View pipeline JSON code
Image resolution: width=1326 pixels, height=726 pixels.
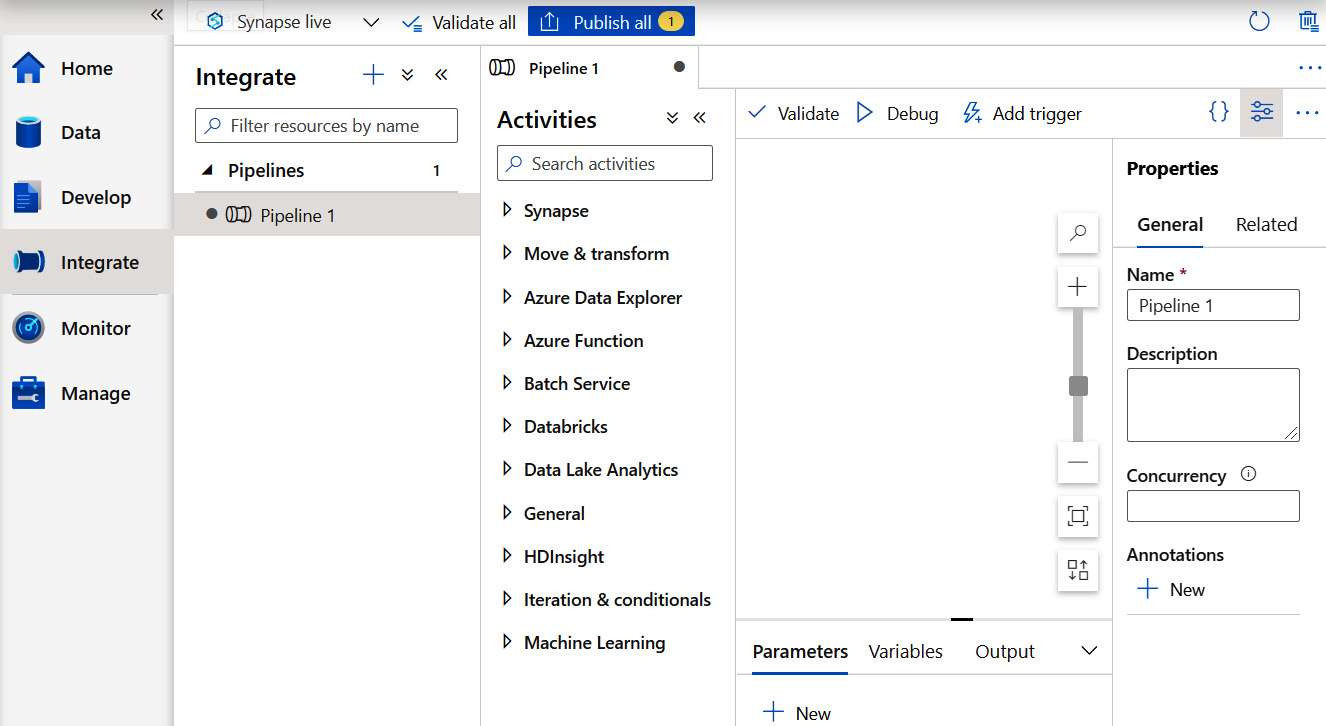point(1218,112)
